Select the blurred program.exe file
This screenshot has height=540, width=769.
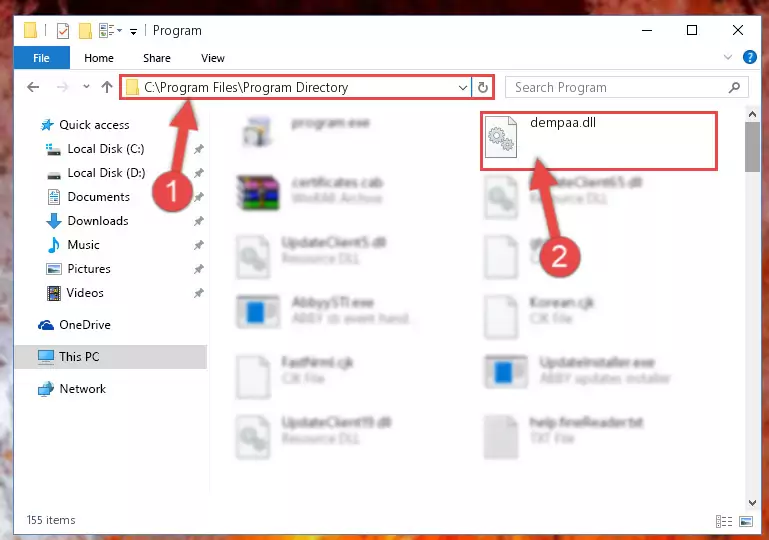coord(307,131)
